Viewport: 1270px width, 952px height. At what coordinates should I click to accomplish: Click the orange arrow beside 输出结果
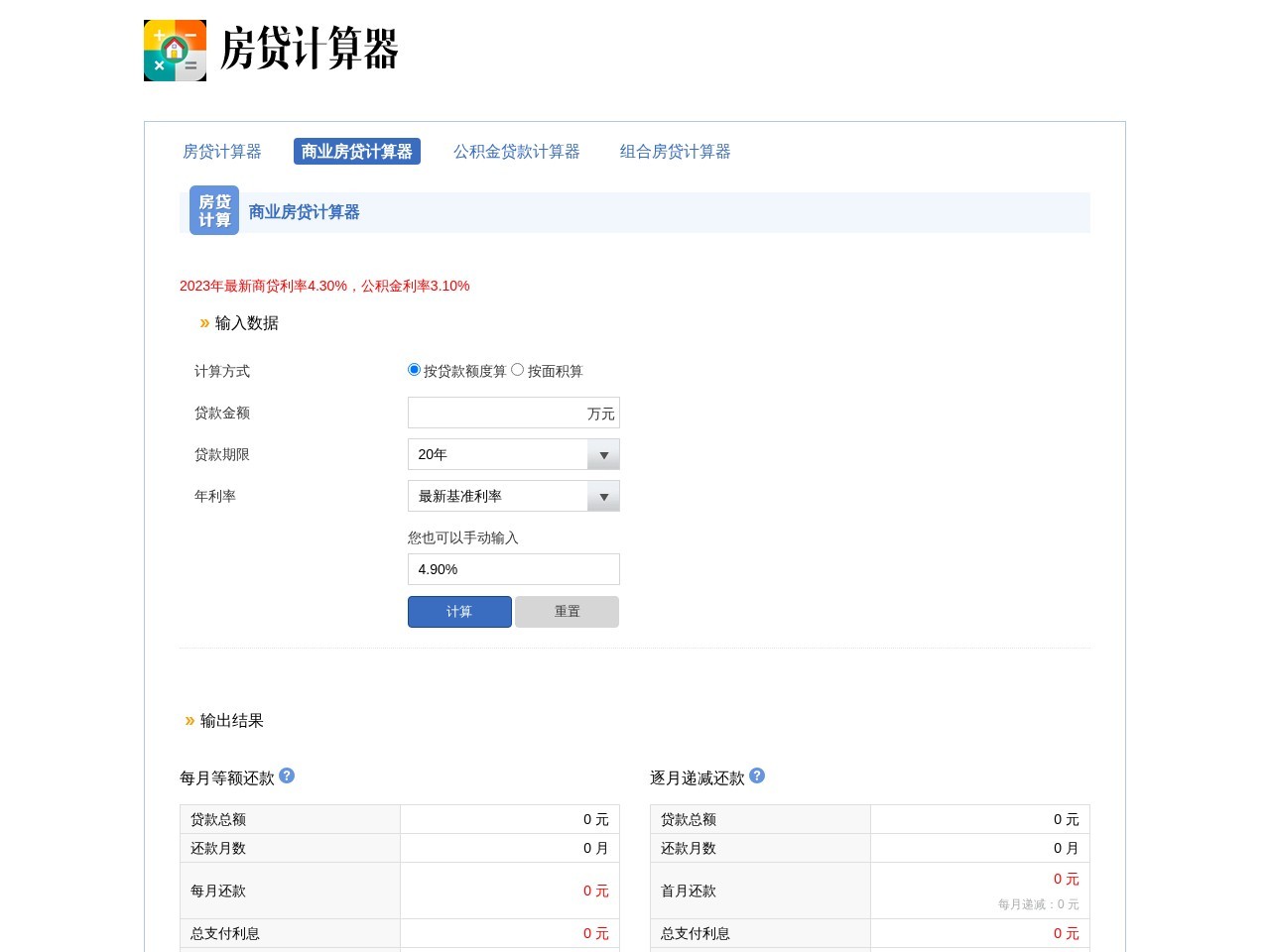pos(190,721)
